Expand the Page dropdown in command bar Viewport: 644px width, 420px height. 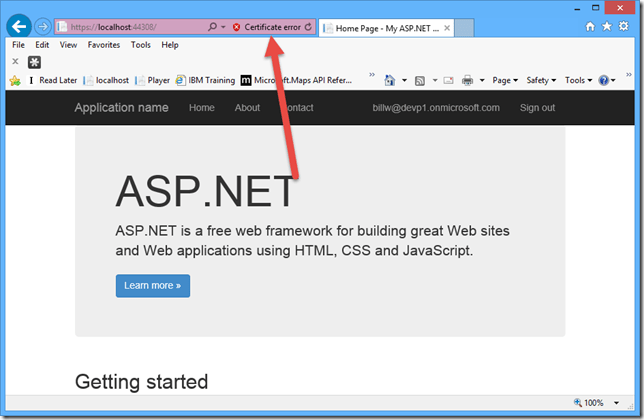point(504,80)
